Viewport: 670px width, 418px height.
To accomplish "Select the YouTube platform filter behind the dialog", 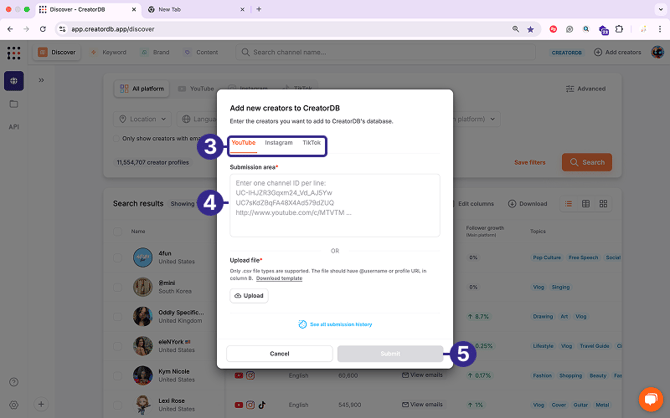I will (x=196, y=89).
